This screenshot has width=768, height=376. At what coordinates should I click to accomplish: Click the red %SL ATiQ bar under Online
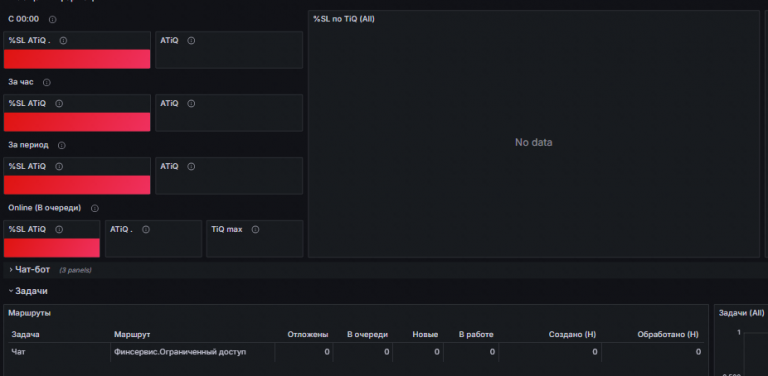52,248
